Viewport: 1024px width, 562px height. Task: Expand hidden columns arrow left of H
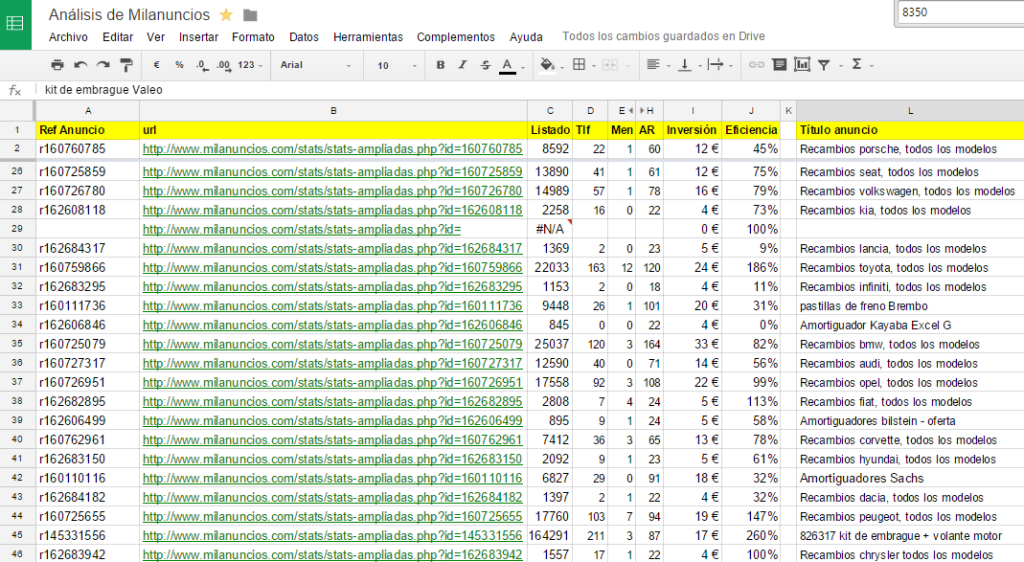click(x=642, y=111)
